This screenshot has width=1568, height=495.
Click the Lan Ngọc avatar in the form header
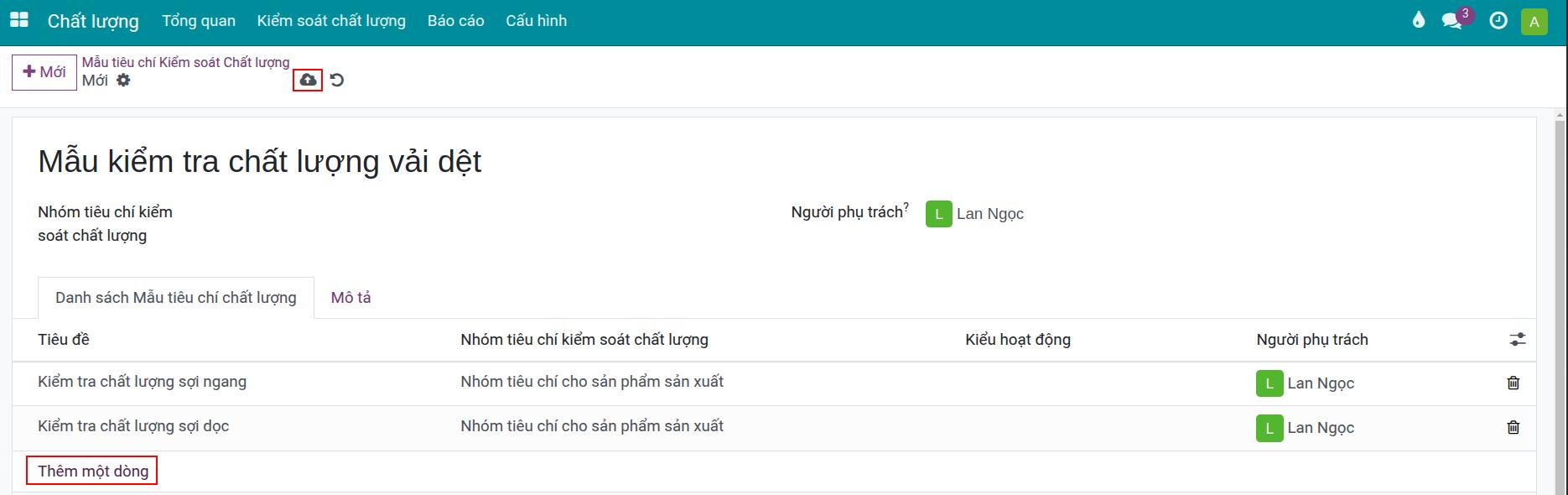click(x=938, y=214)
